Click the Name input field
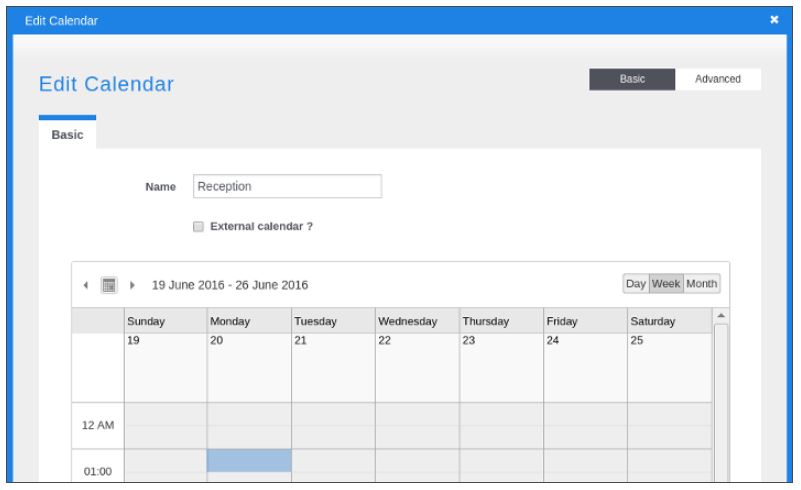This screenshot has width=801, height=490. tap(287, 187)
